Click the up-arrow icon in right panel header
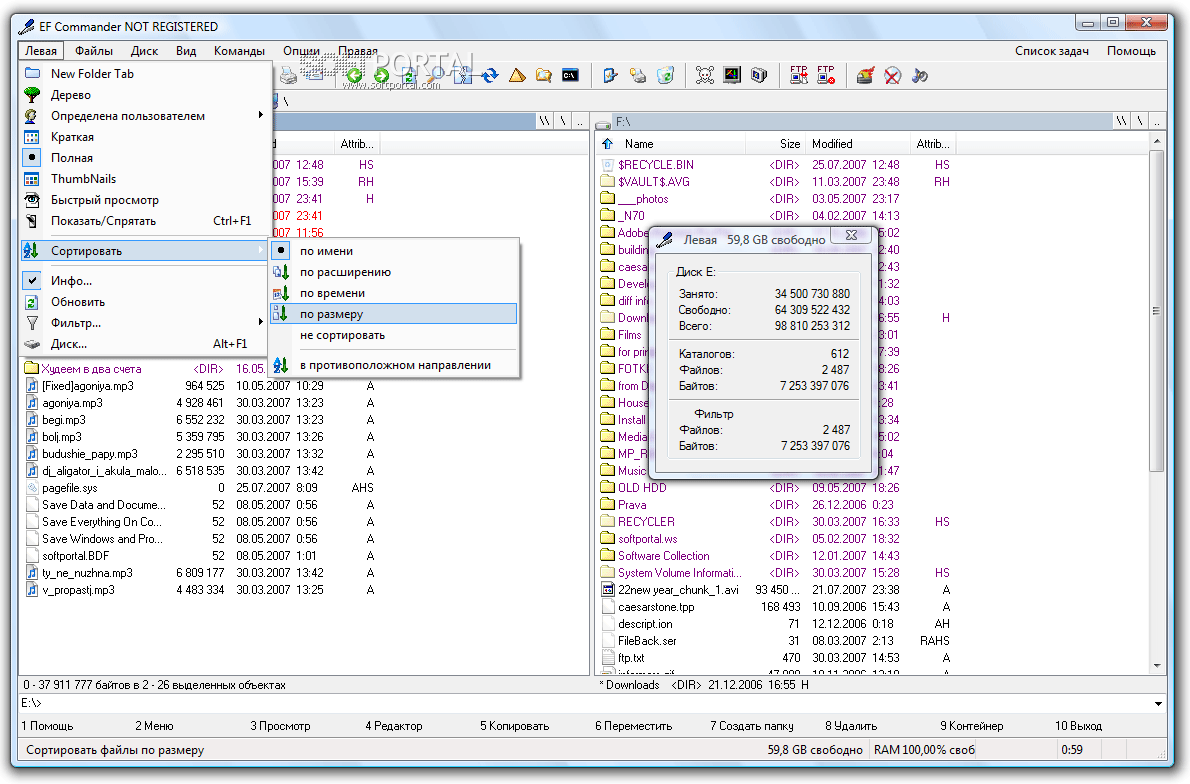This screenshot has height=784, width=1190. [607, 143]
